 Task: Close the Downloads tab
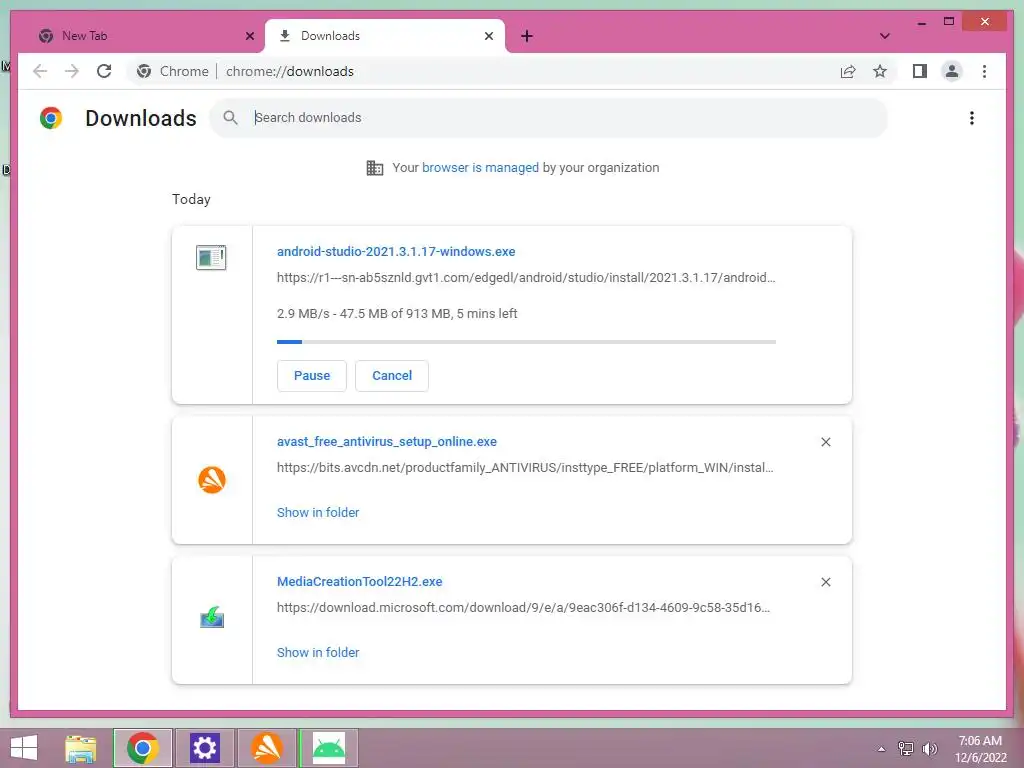coord(488,36)
